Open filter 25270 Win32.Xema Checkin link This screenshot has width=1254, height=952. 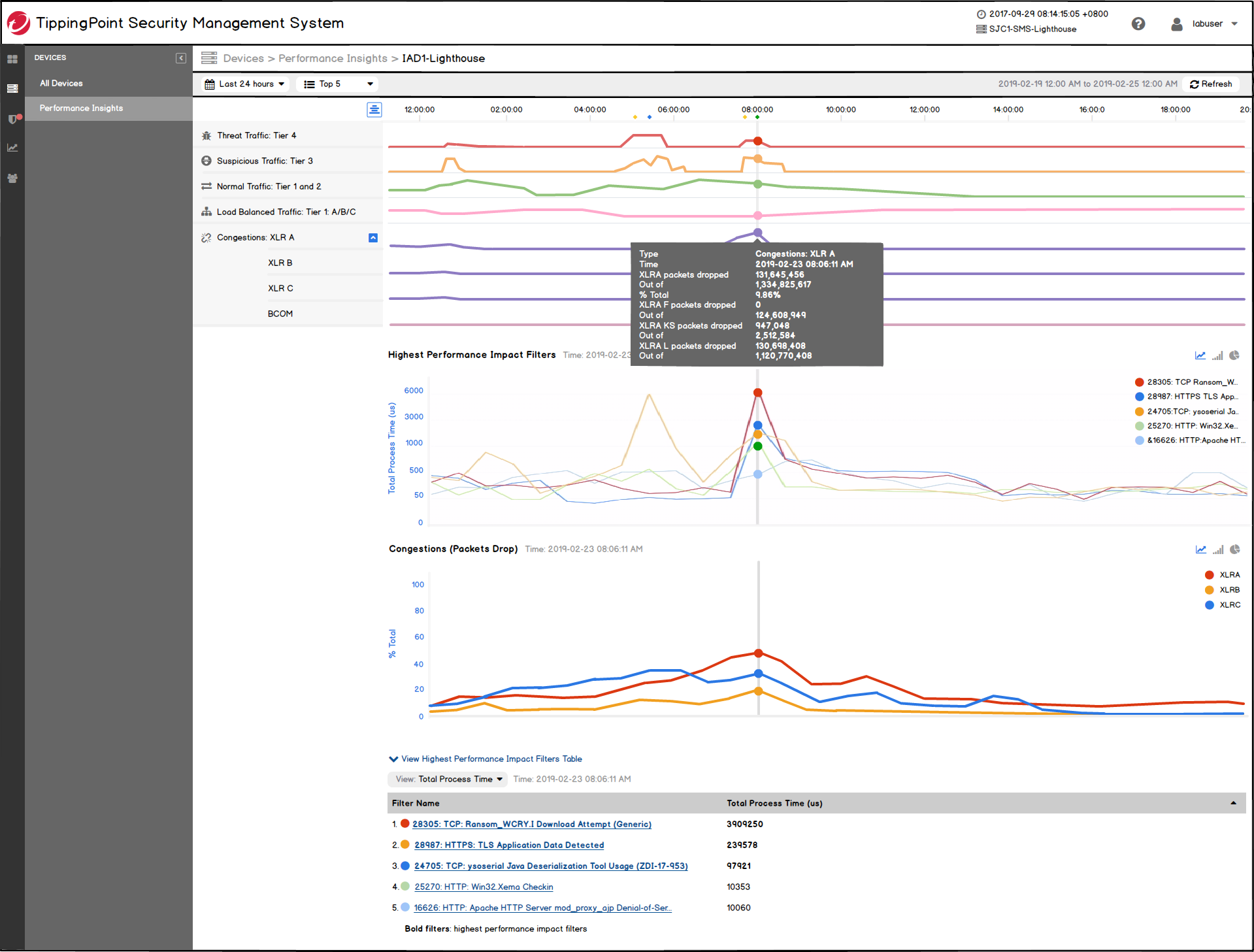(484, 887)
